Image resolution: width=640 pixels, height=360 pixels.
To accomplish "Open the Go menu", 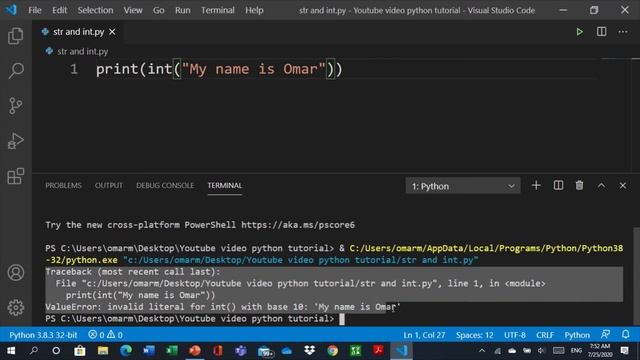I will (158, 10).
